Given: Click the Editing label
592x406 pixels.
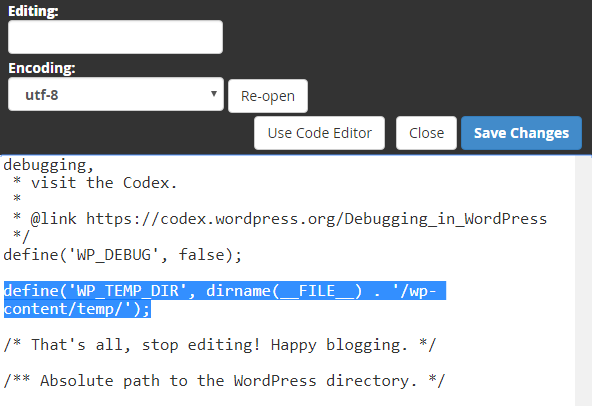Looking at the screenshot, I should [x=33, y=11].
